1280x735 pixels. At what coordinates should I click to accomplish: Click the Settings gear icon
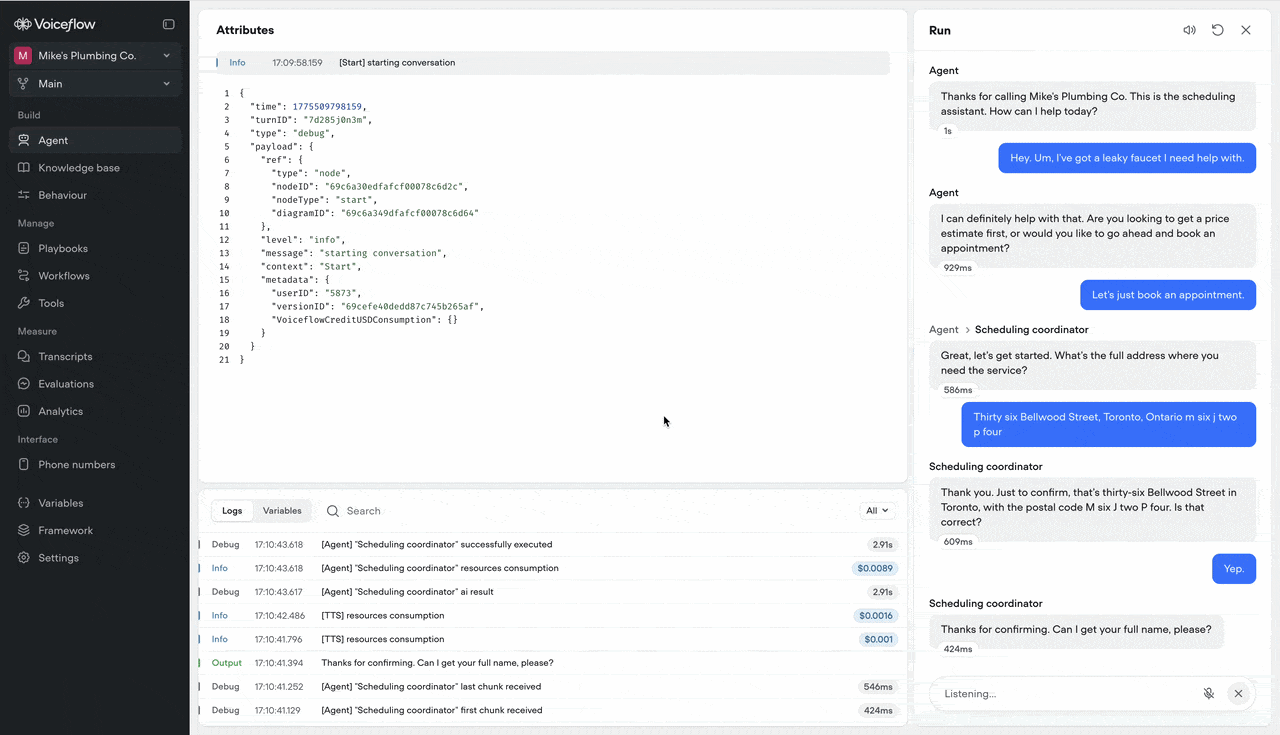pyautogui.click(x=25, y=558)
